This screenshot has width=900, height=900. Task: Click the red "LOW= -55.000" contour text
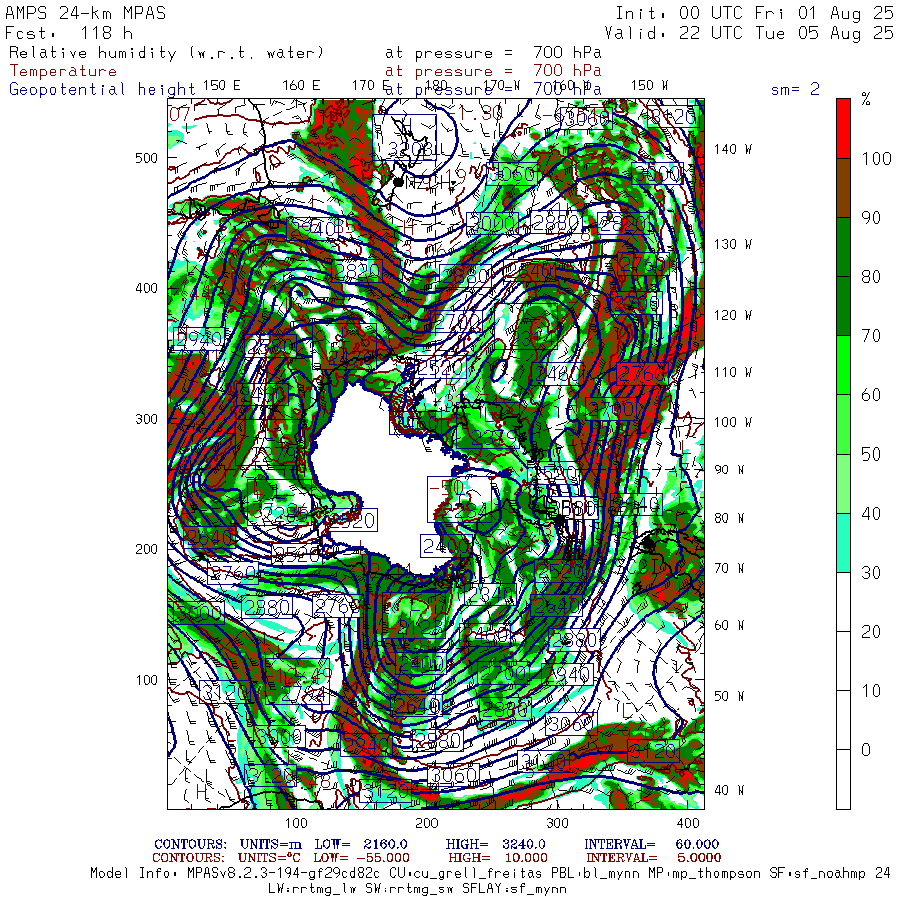[x=361, y=858]
